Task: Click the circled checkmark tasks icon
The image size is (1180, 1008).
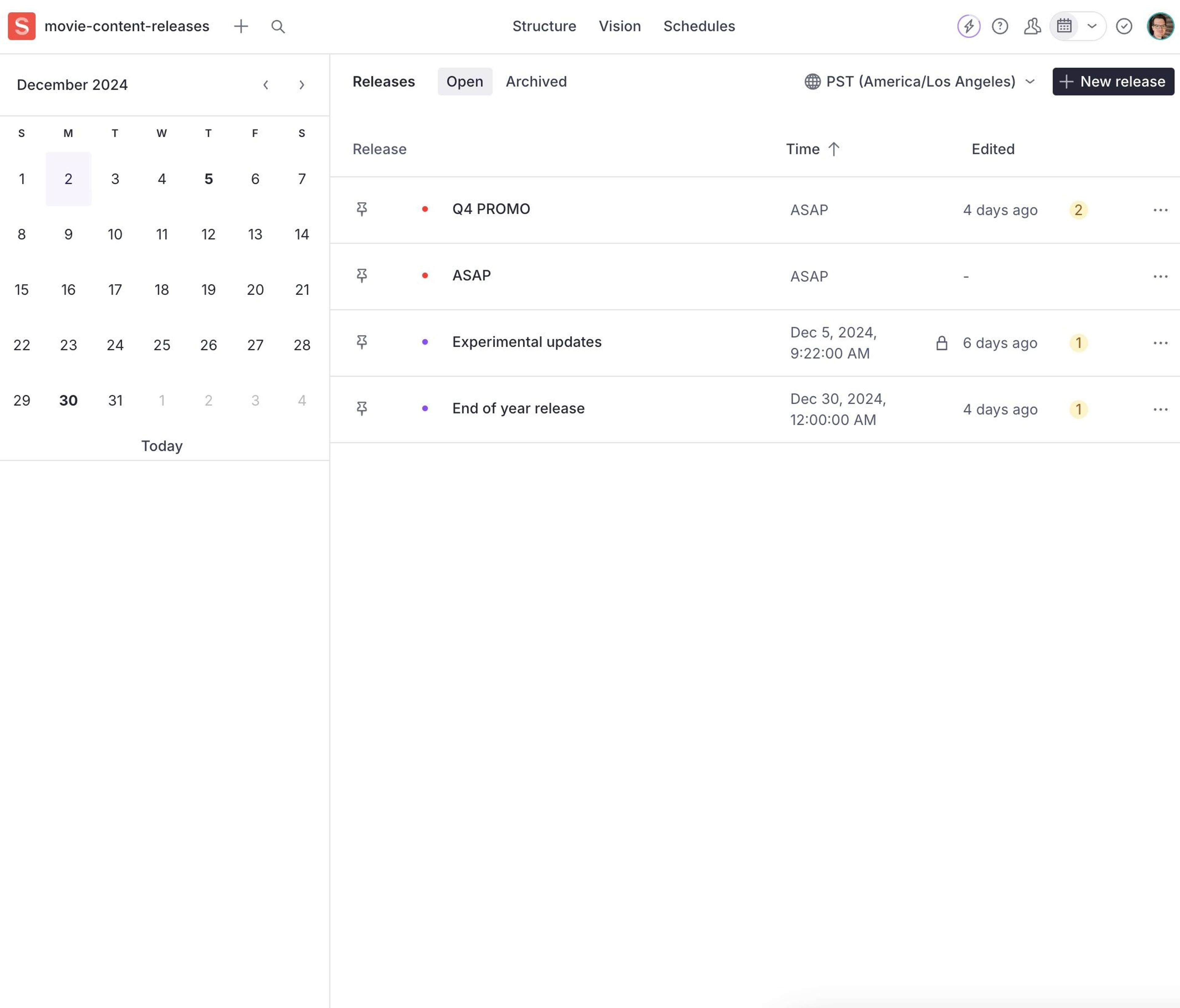Action: coord(1124,26)
